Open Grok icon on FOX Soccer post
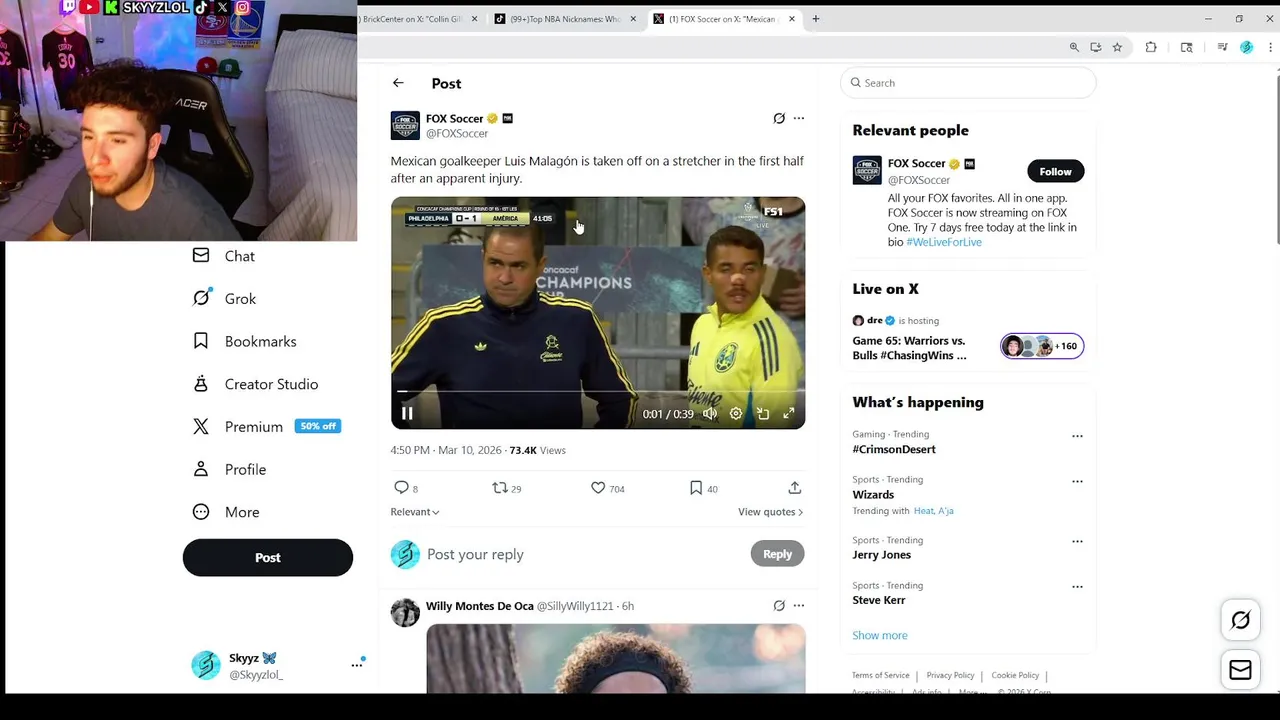This screenshot has height=720, width=1280. [779, 118]
